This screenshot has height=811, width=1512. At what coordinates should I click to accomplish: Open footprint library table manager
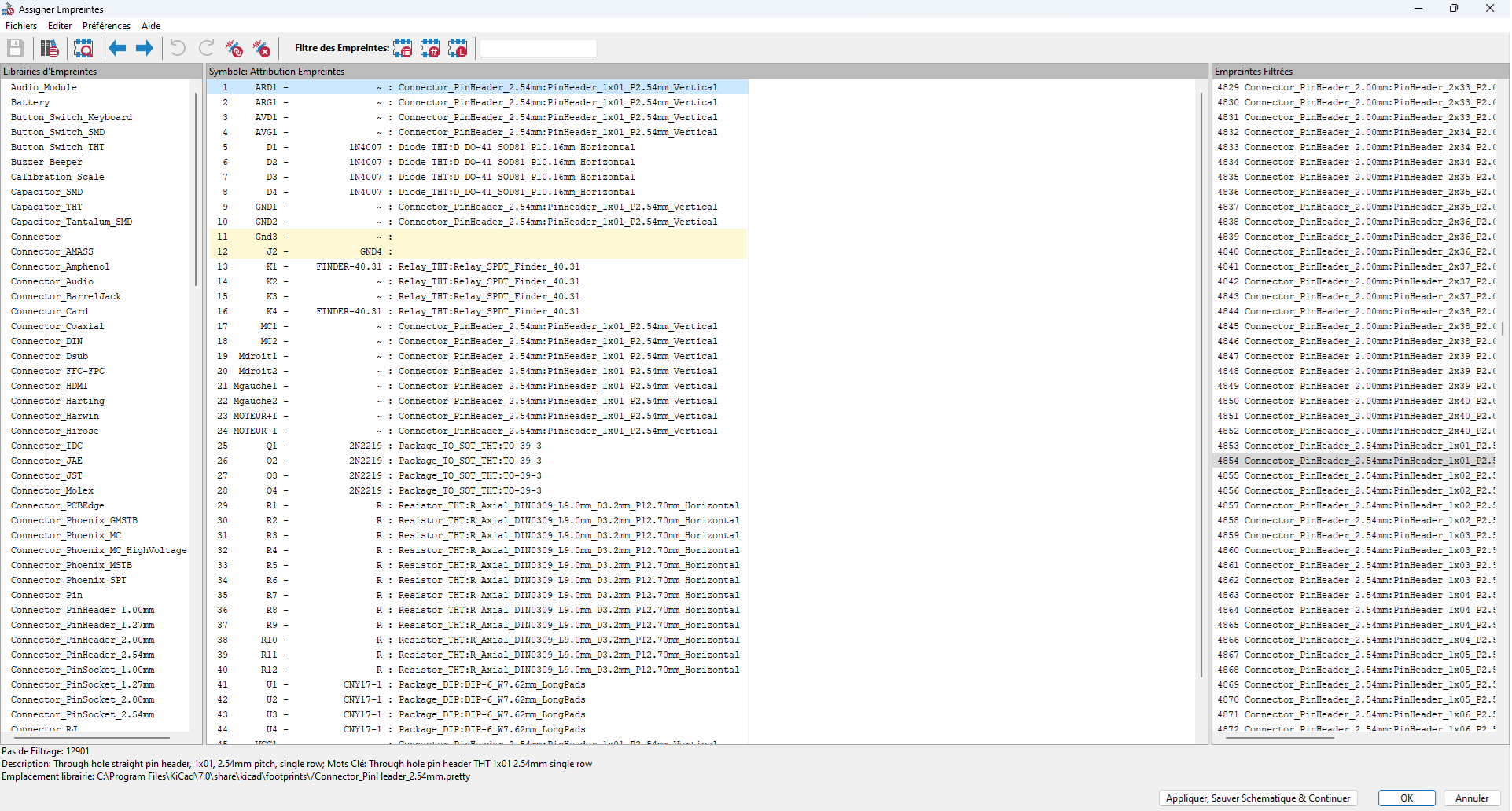tap(50, 49)
